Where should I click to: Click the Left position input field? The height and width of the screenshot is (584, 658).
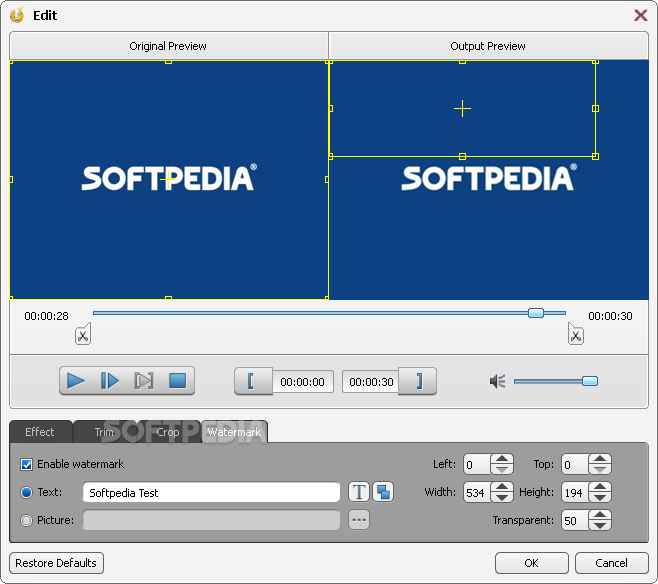477,464
